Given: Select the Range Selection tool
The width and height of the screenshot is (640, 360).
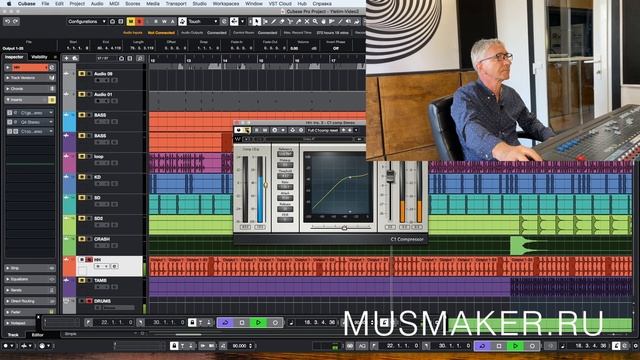Looking at the screenshot, I should (x=265, y=22).
